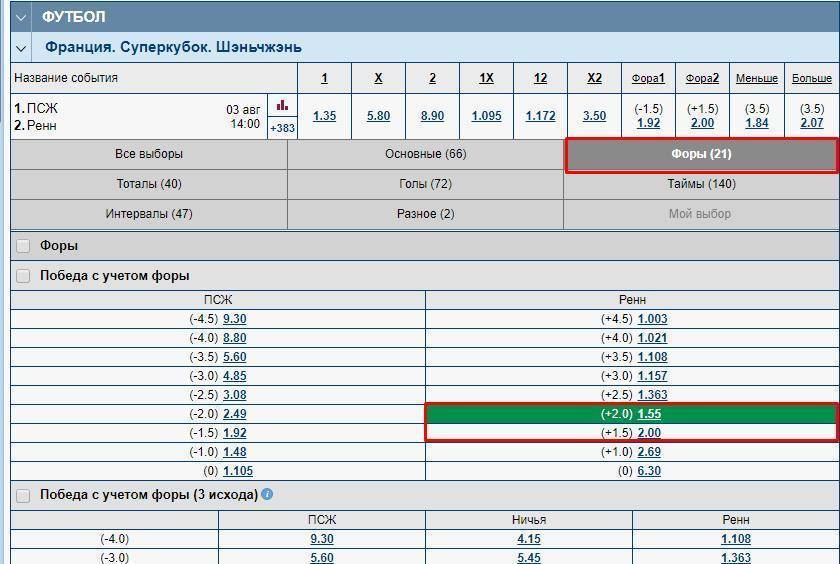Open the Интервалы (47) tab
The width and height of the screenshot is (840, 564).
(x=149, y=214)
